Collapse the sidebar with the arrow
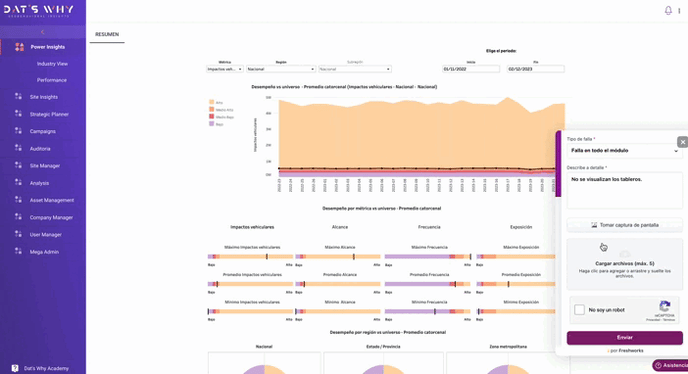This screenshot has width=688, height=374. [x=43, y=32]
